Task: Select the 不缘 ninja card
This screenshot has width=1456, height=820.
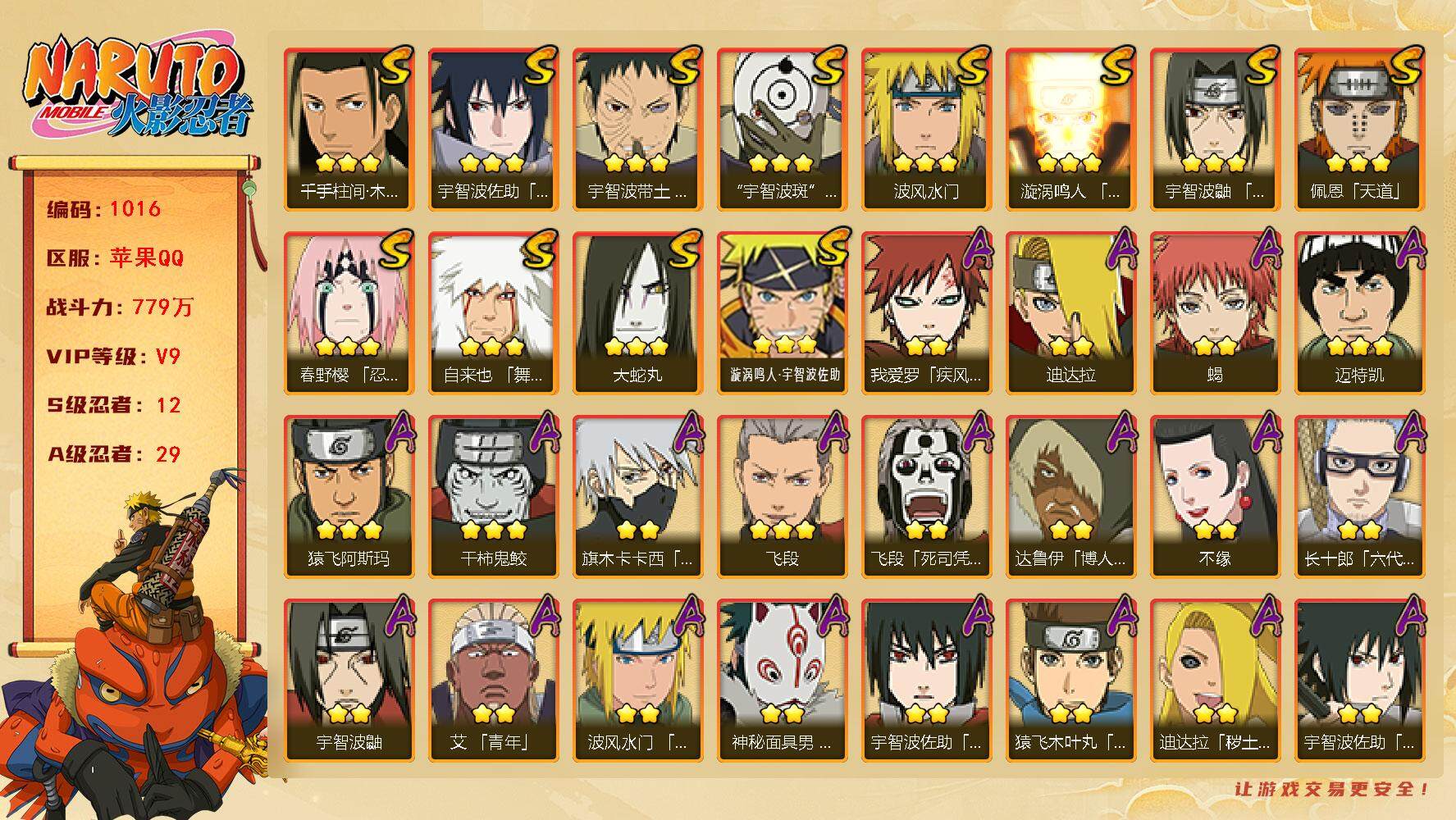Action: pyautogui.click(x=1216, y=497)
